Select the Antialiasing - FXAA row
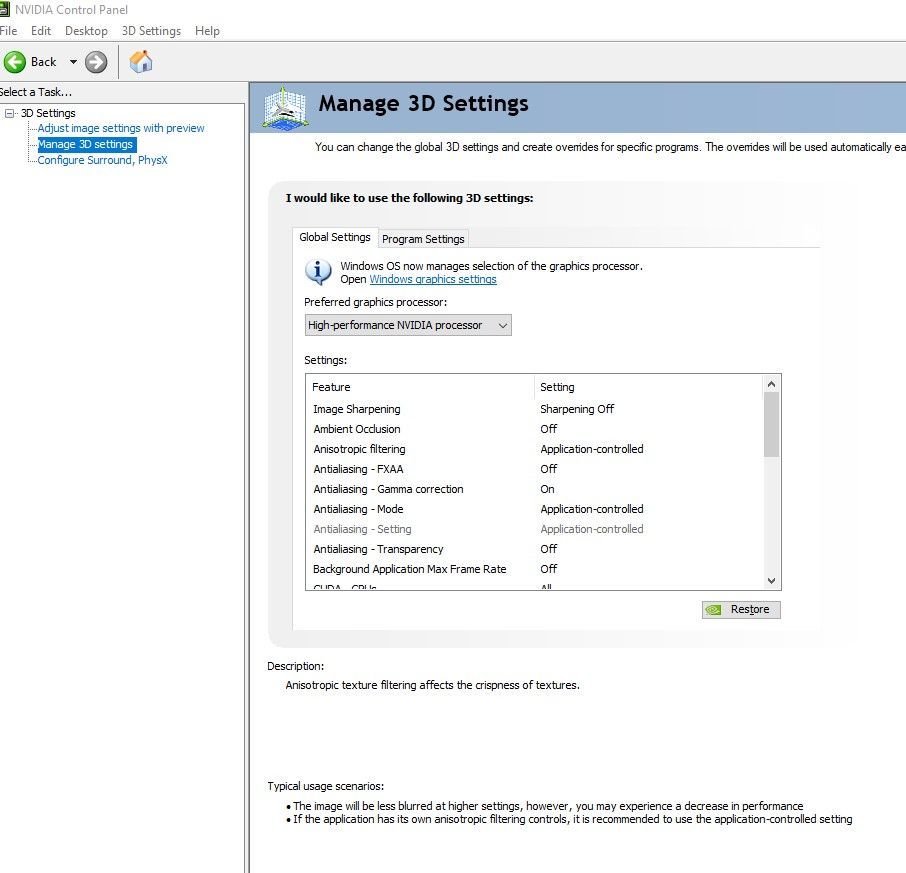 pos(535,469)
